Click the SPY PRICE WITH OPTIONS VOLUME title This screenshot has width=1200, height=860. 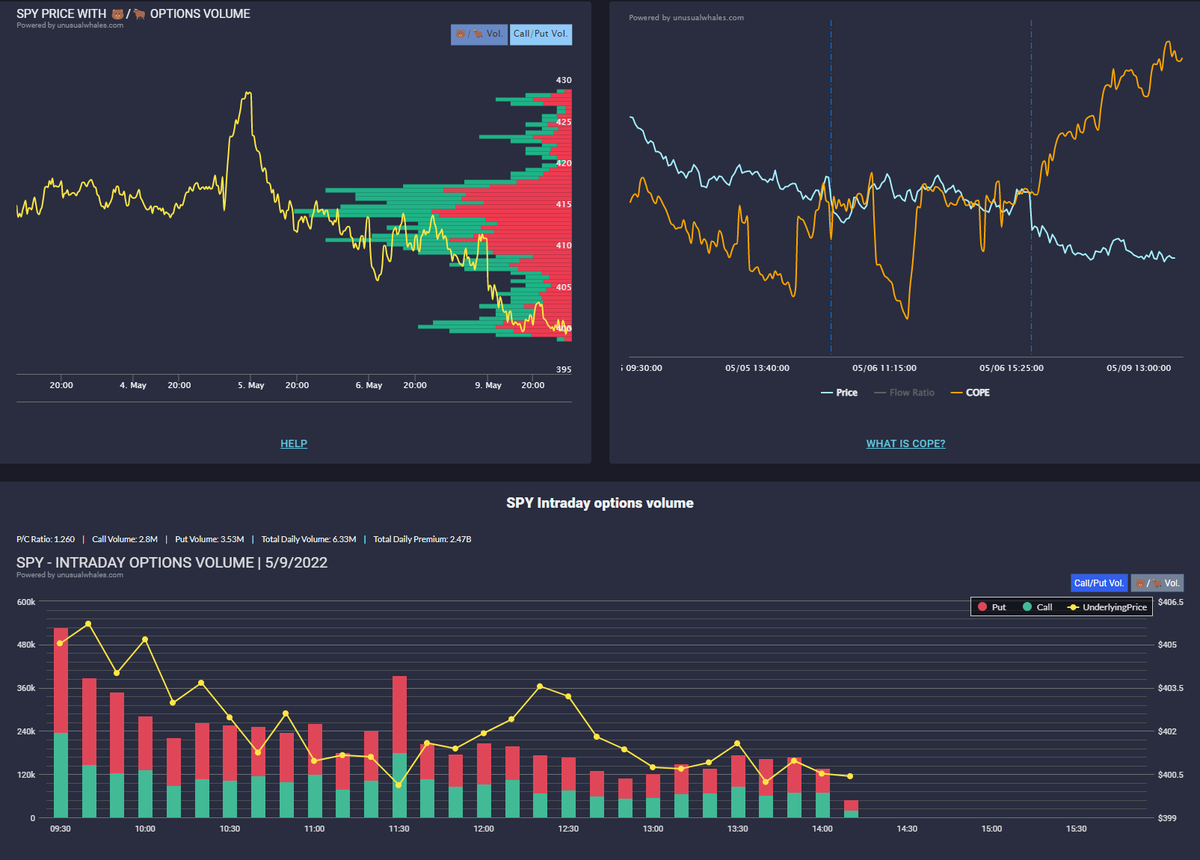[x=134, y=14]
